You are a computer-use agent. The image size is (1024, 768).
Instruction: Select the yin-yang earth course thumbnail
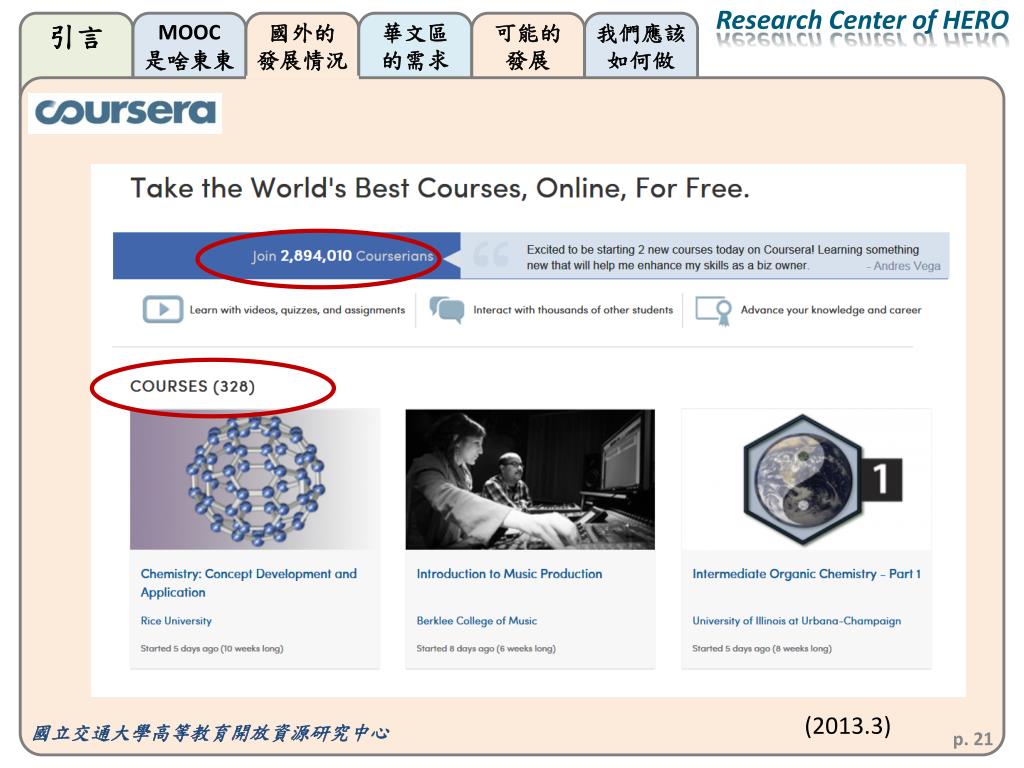[807, 479]
